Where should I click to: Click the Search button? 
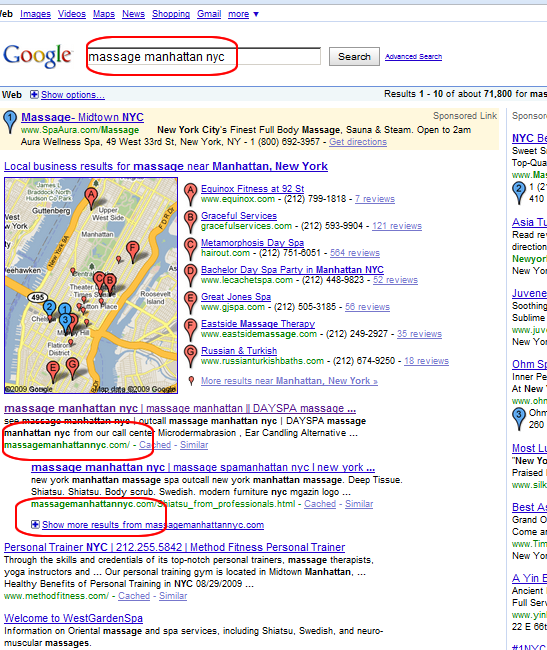point(354,56)
